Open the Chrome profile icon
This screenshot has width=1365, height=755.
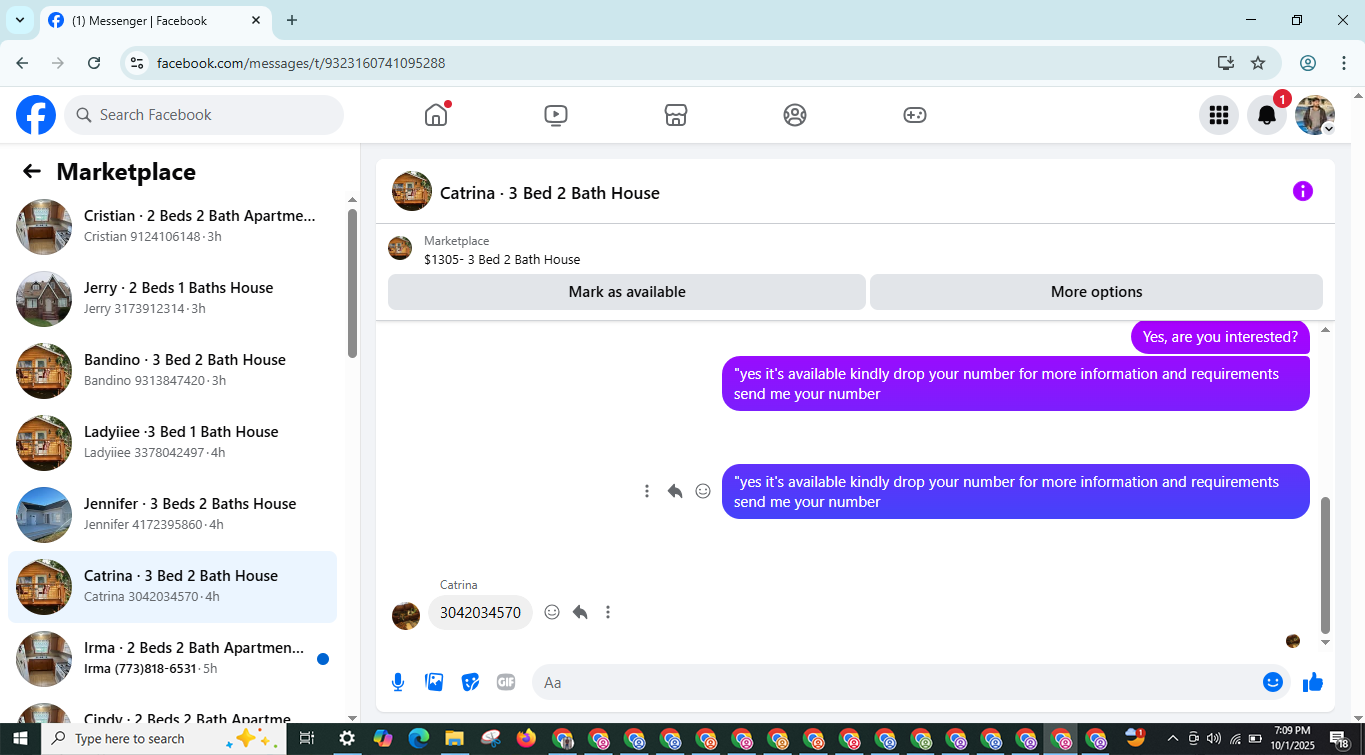pyautogui.click(x=1308, y=63)
